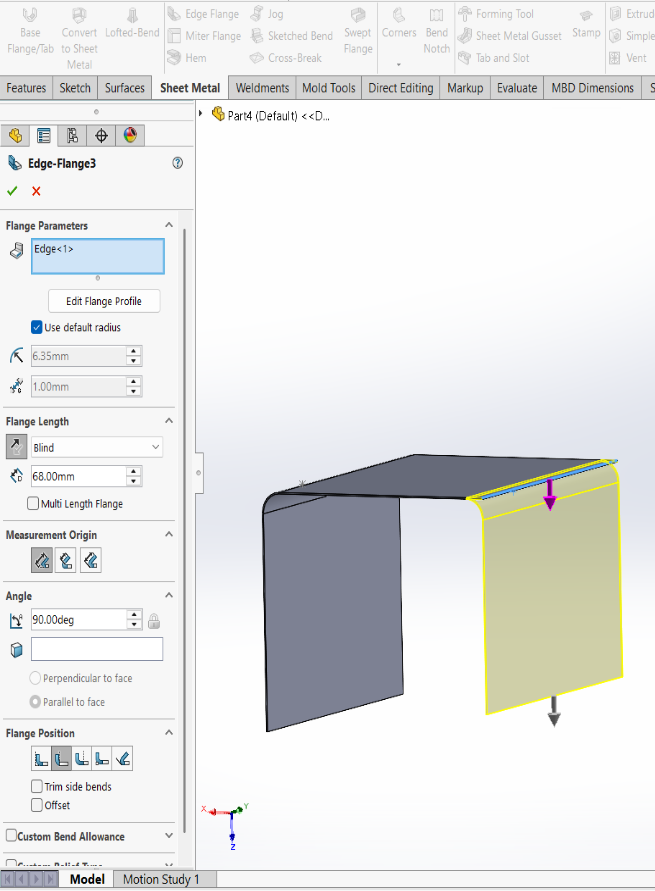Select Tangent Bend measurement origin

click(91, 561)
